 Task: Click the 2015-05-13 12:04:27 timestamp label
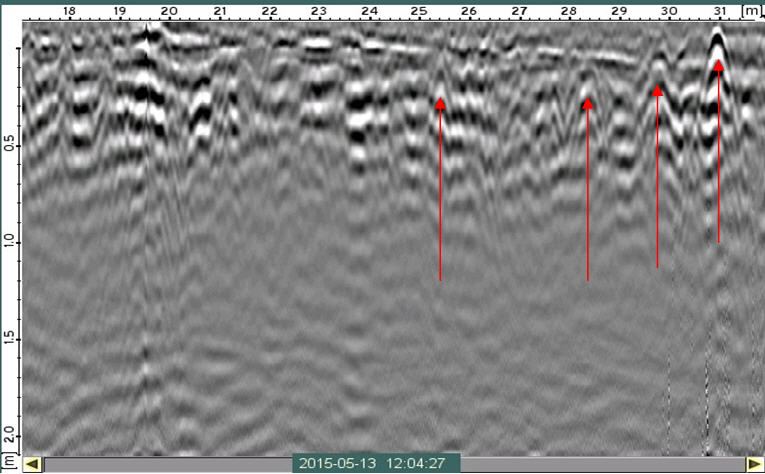tap(376, 464)
